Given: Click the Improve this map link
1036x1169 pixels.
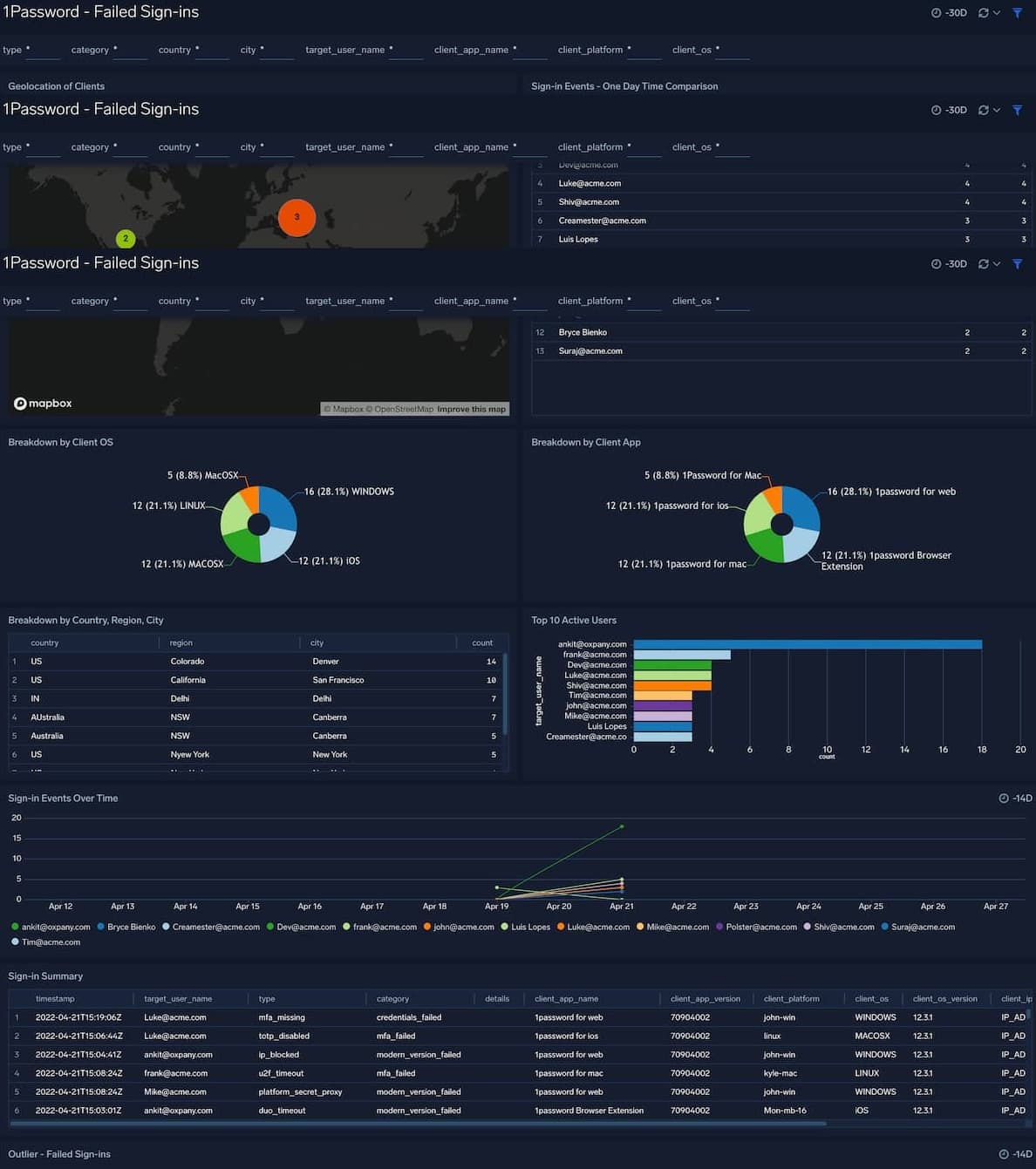Looking at the screenshot, I should click(471, 409).
